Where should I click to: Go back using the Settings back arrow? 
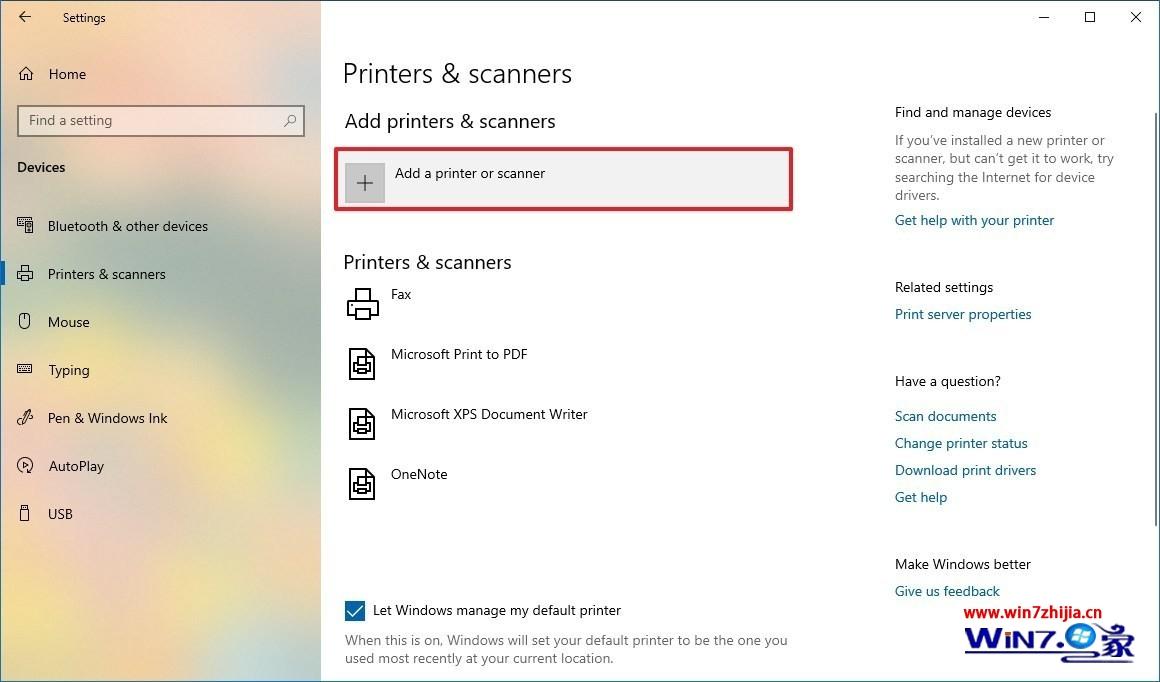pos(25,17)
